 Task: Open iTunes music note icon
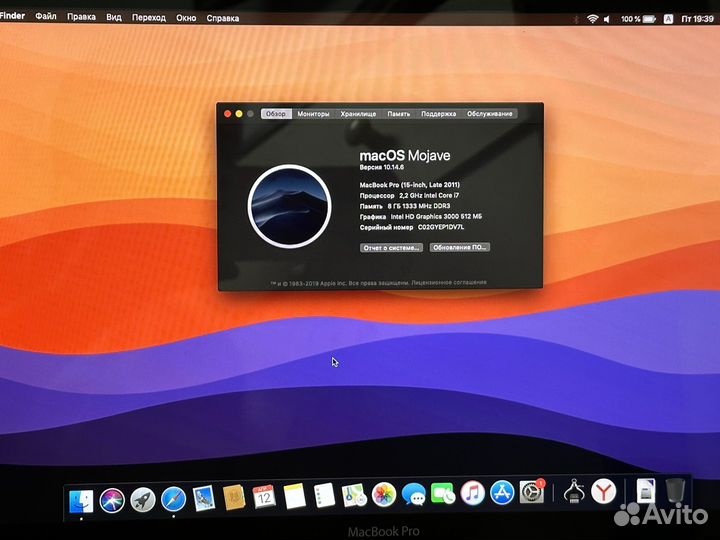pos(472,494)
